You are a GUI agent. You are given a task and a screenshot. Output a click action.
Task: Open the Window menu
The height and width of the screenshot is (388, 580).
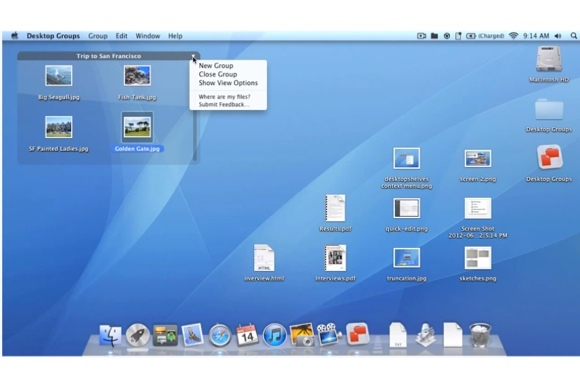tap(148, 36)
